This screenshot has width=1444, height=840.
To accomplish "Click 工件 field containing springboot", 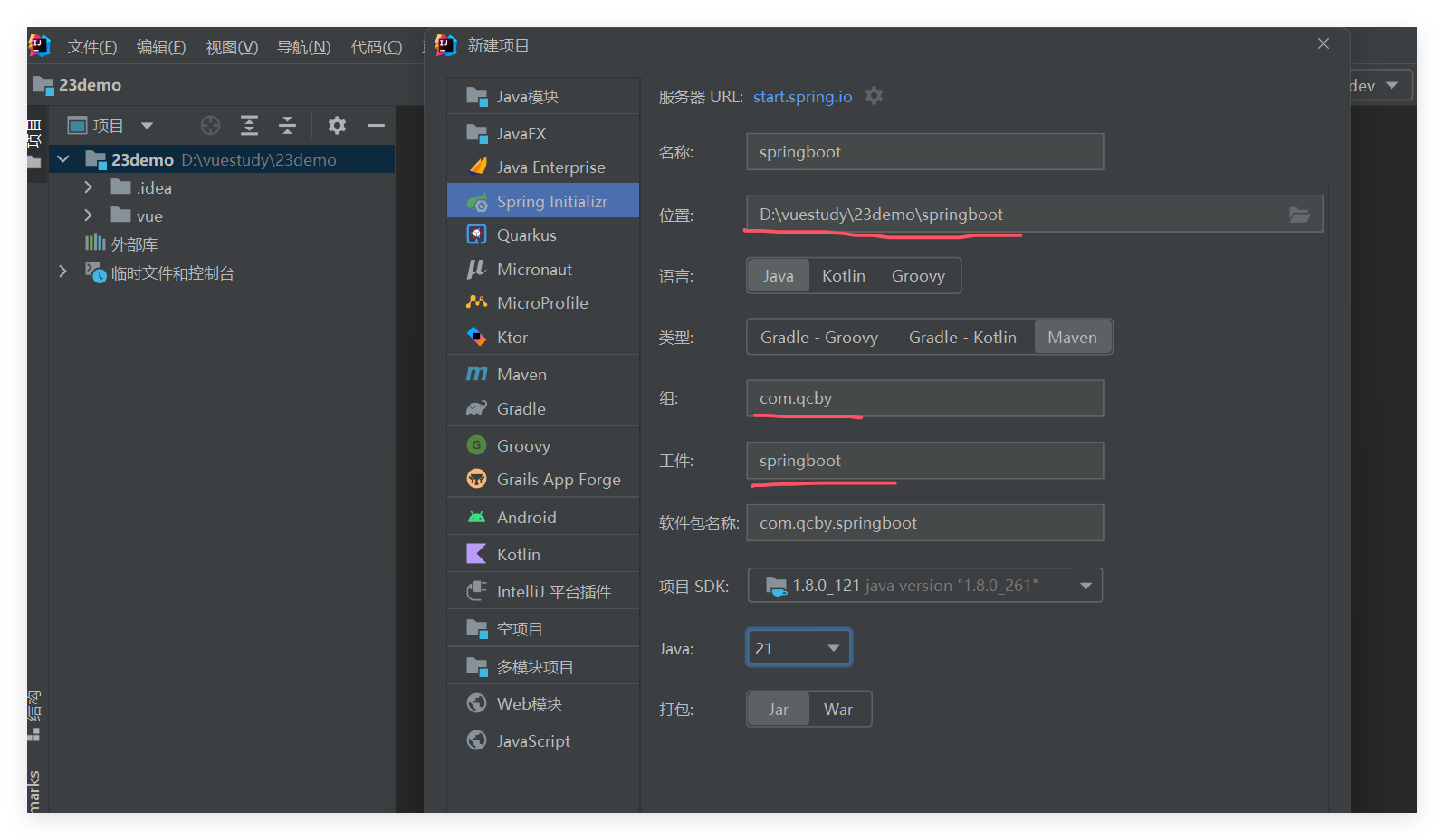I will (924, 461).
